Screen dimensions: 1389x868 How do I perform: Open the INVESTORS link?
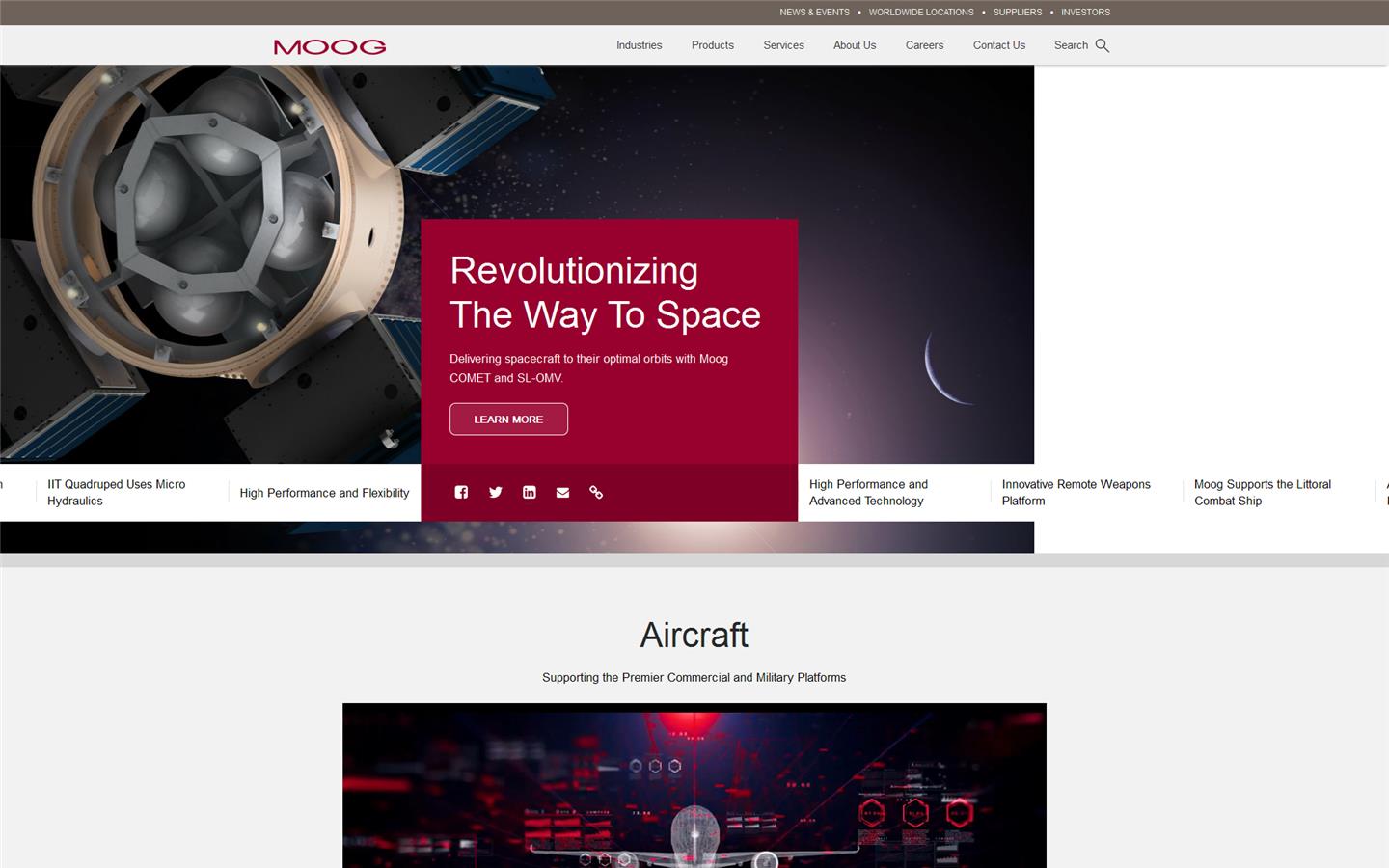click(x=1085, y=13)
